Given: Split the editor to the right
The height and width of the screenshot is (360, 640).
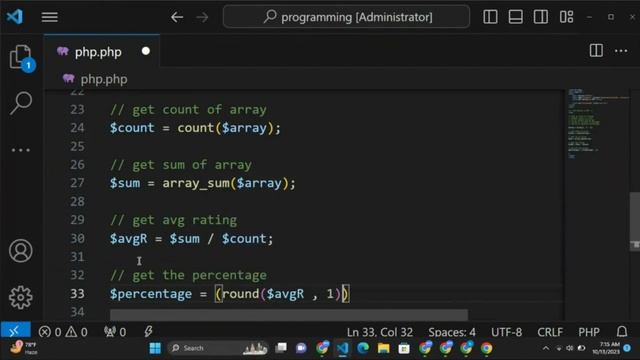Looking at the screenshot, I should (596, 51).
